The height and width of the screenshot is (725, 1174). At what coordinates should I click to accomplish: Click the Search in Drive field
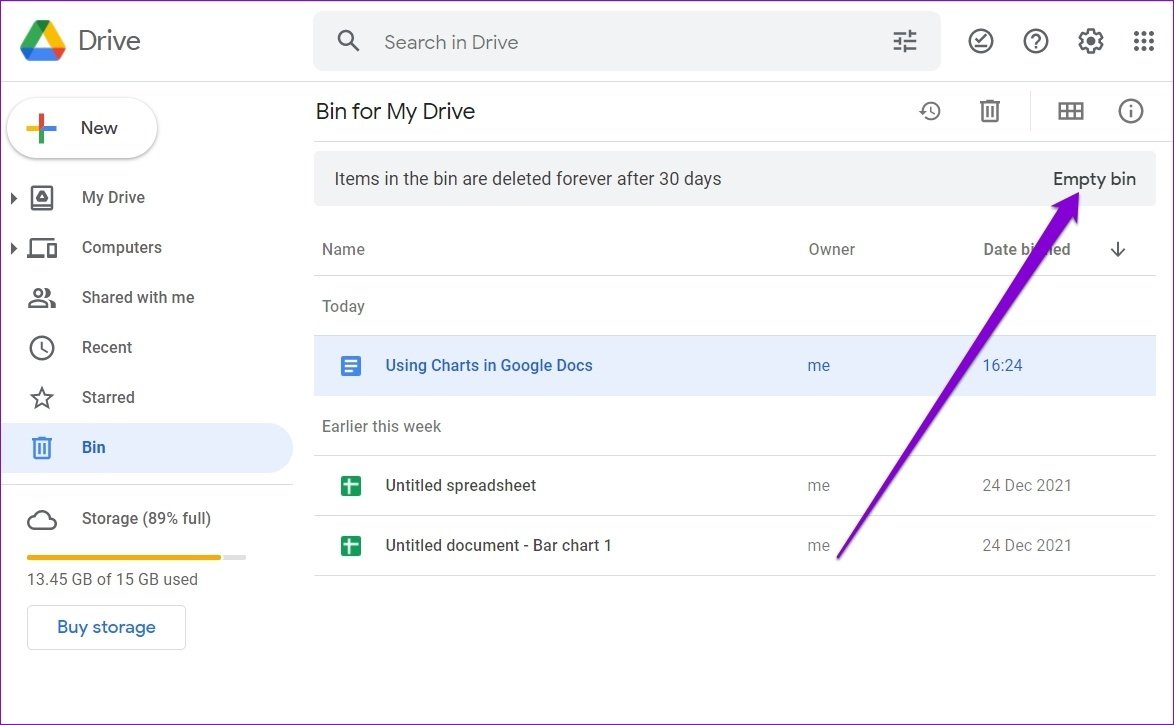pyautogui.click(x=627, y=41)
